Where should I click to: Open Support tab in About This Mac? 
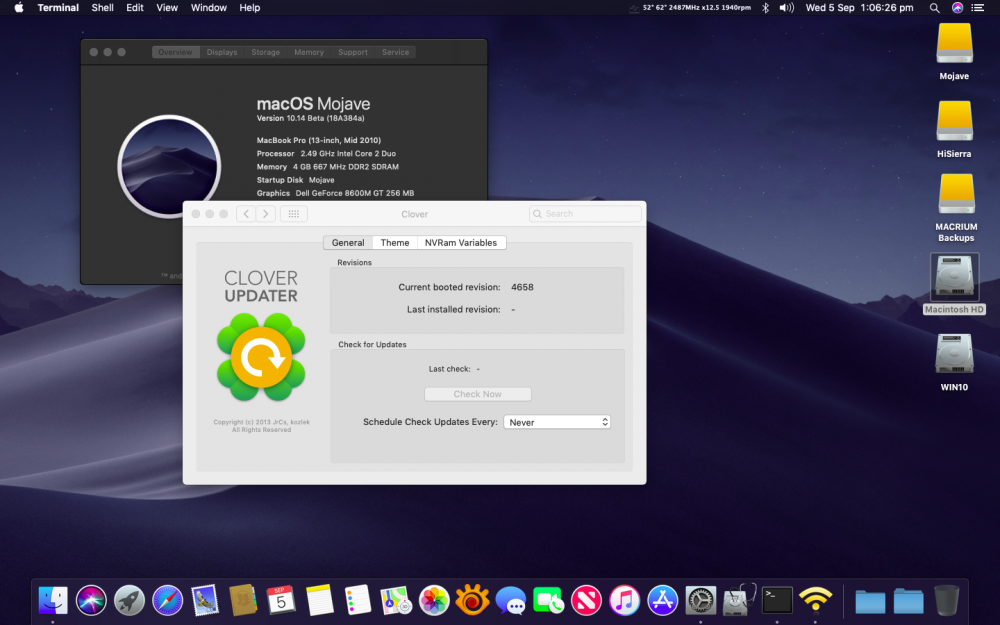click(x=353, y=52)
